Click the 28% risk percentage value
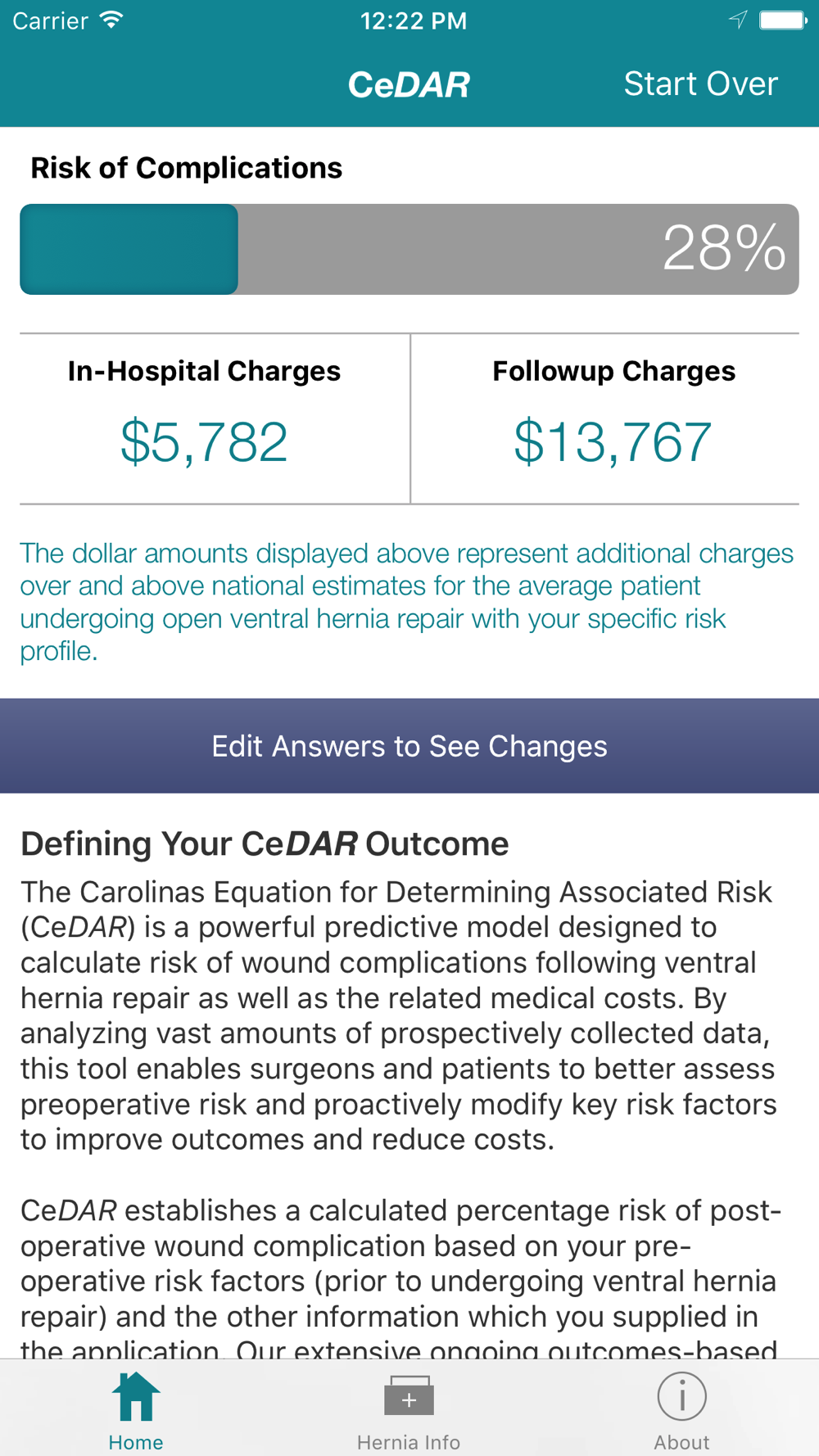819x1456 pixels. click(x=724, y=248)
